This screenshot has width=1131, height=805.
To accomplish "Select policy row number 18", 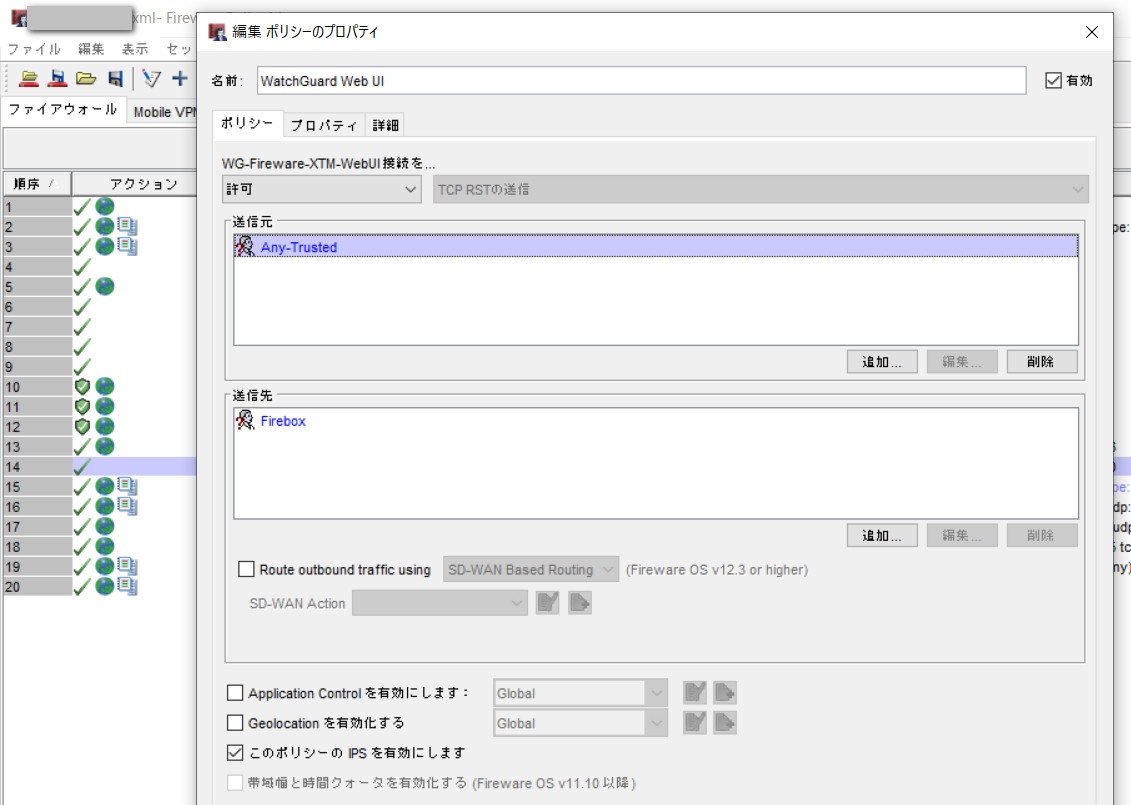I will coord(38,547).
